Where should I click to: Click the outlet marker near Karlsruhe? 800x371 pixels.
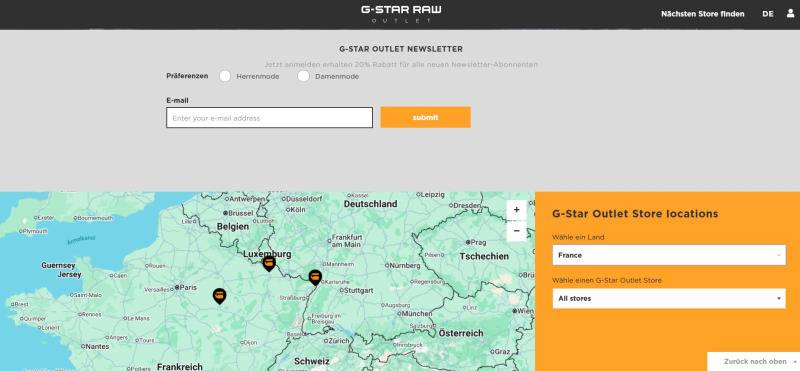[315, 278]
